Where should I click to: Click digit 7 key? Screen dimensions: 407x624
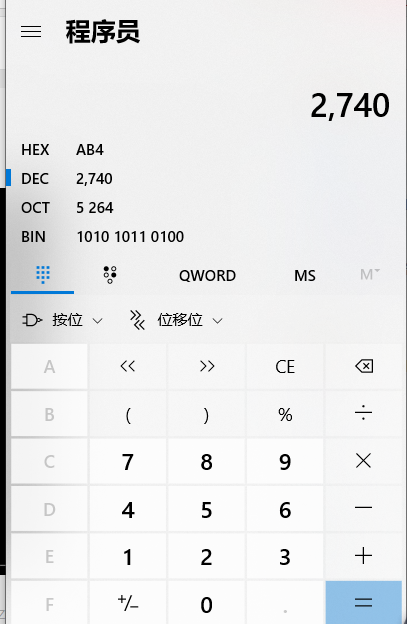pyautogui.click(x=128, y=462)
